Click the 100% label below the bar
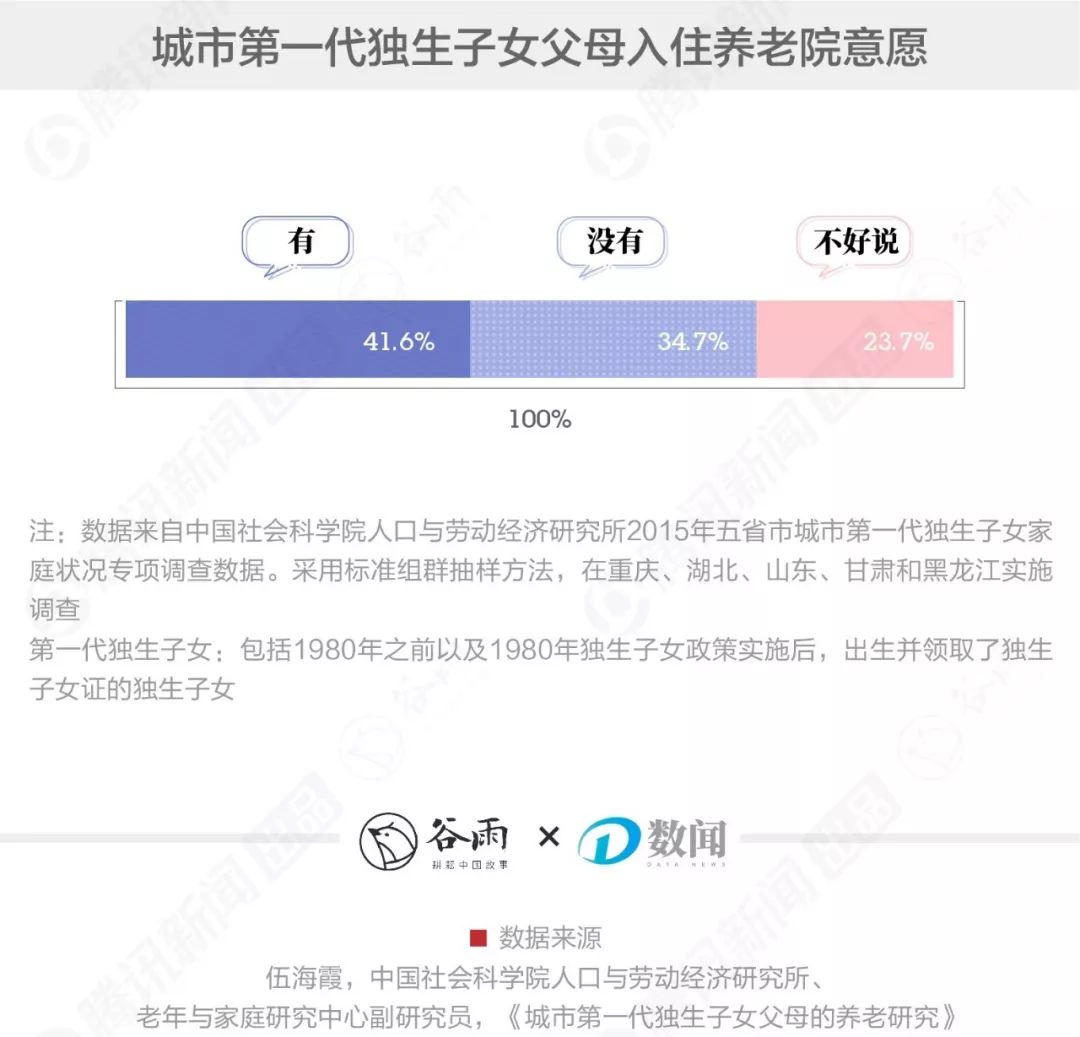Image resolution: width=1080 pixels, height=1037 pixels. pyautogui.click(x=540, y=419)
